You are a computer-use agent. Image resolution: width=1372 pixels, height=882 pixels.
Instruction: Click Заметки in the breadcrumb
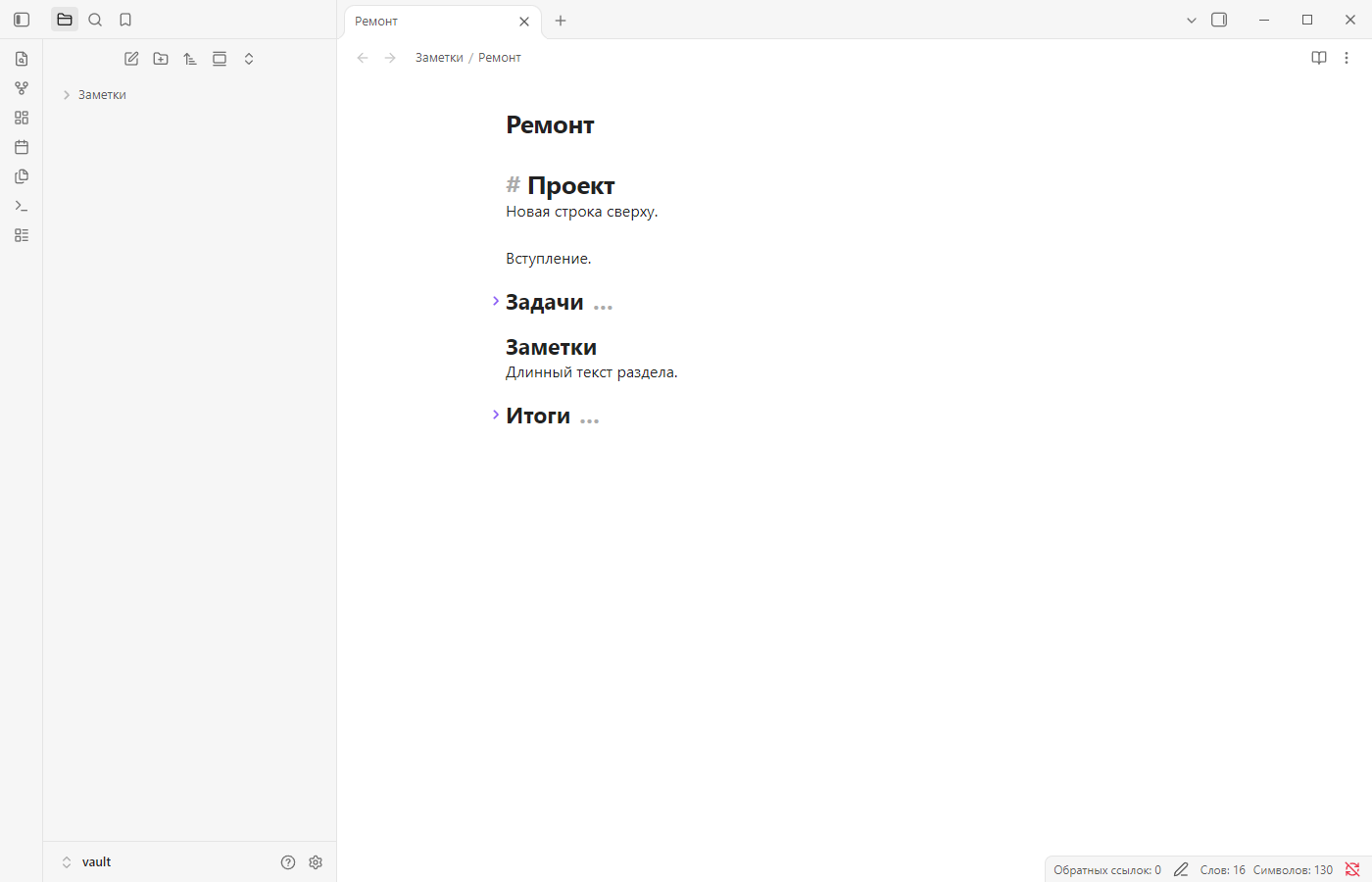pos(439,58)
